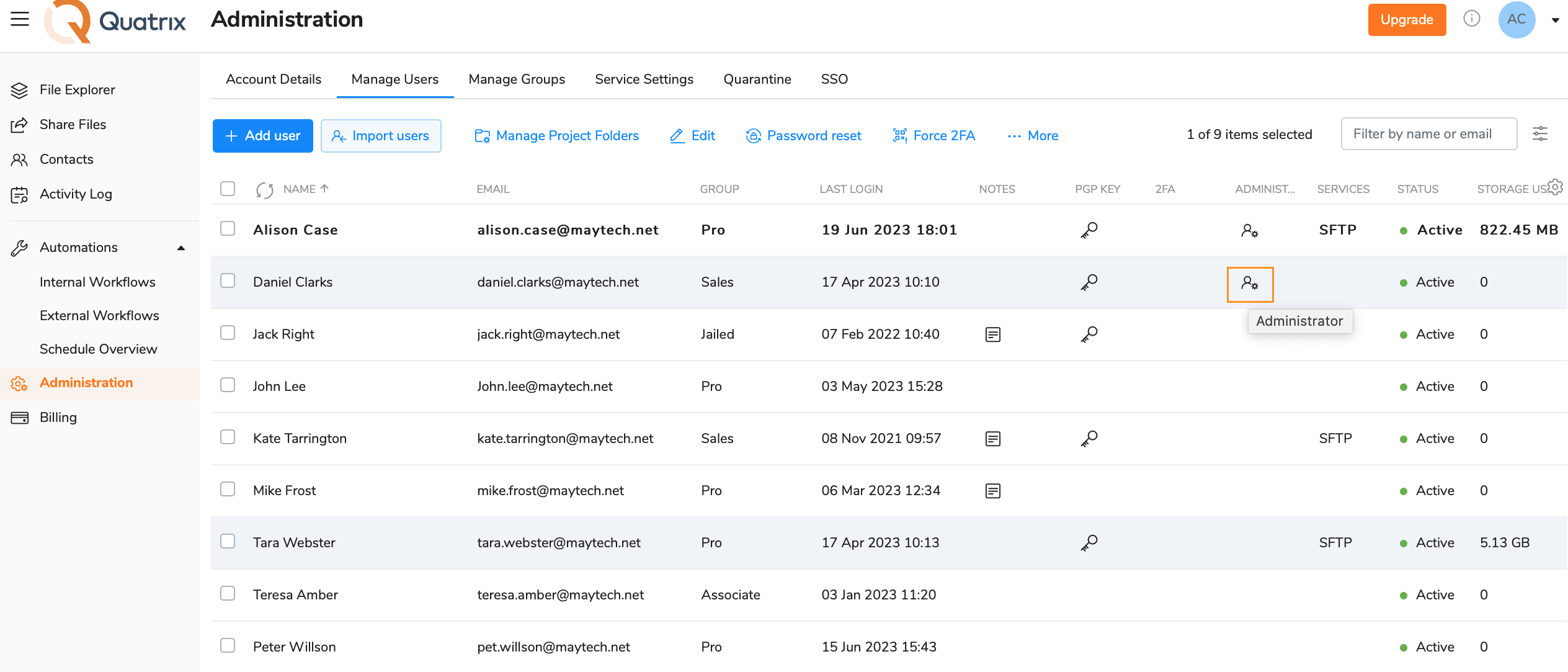Image resolution: width=1568 pixels, height=672 pixels.
Task: Collapse the Automations section in sidebar
Action: click(x=180, y=247)
